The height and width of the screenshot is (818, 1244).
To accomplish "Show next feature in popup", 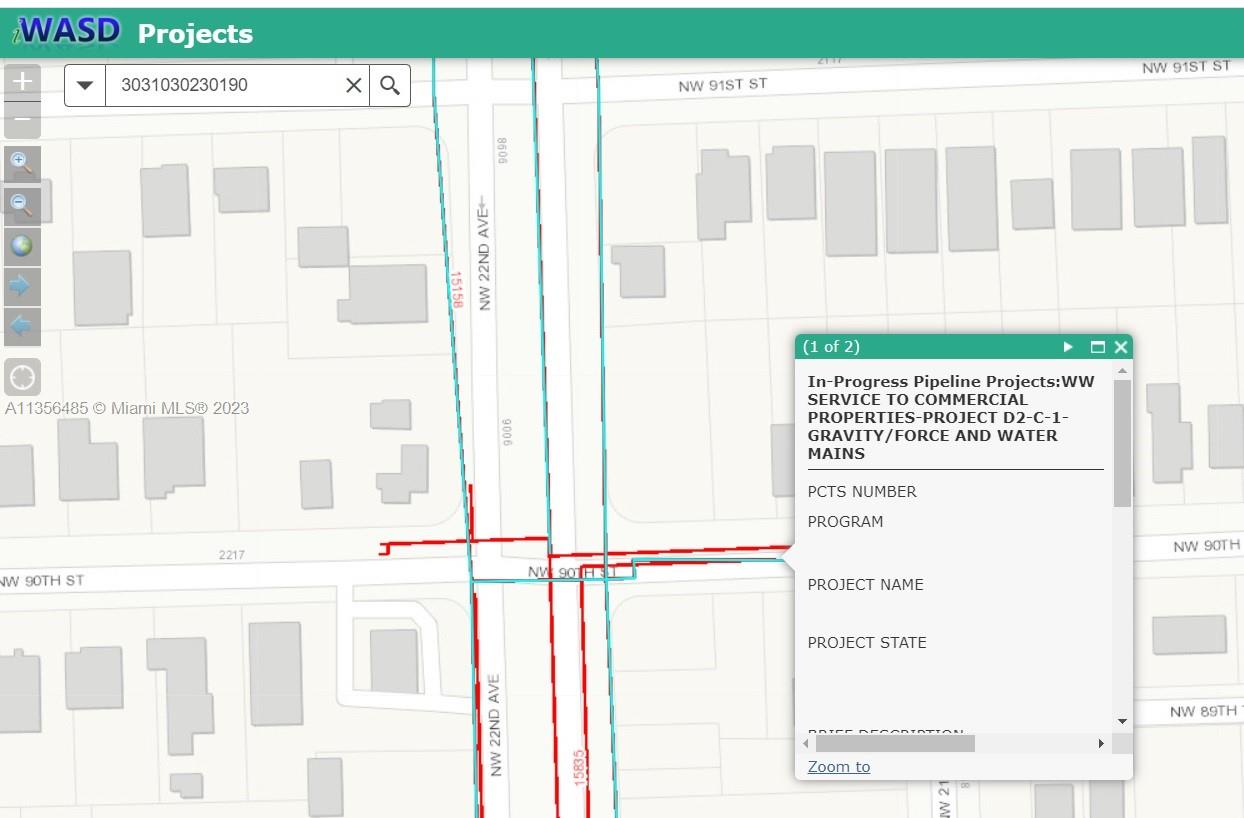I will (1068, 347).
